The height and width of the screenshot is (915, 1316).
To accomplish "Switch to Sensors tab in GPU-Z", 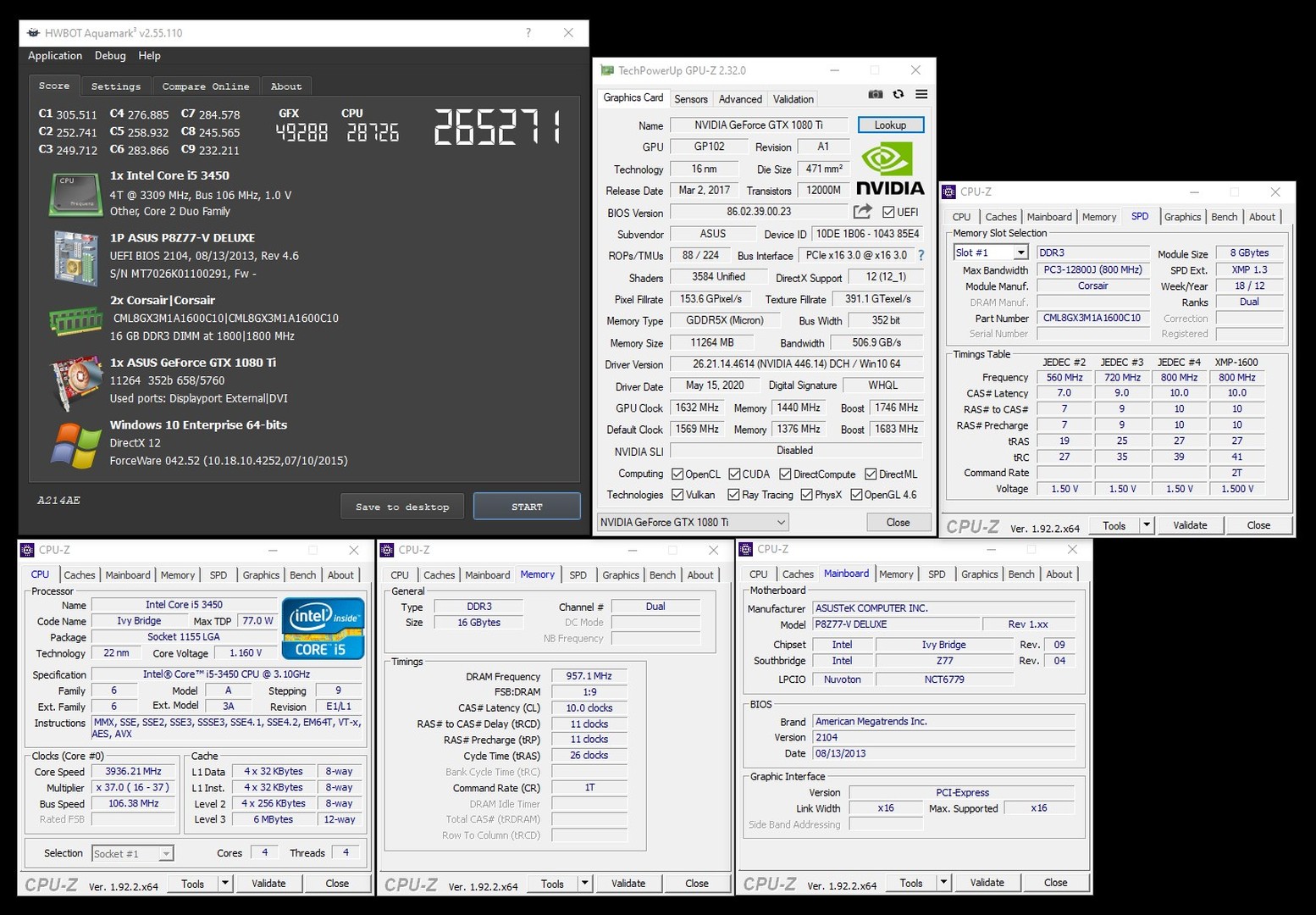I will coord(690,99).
